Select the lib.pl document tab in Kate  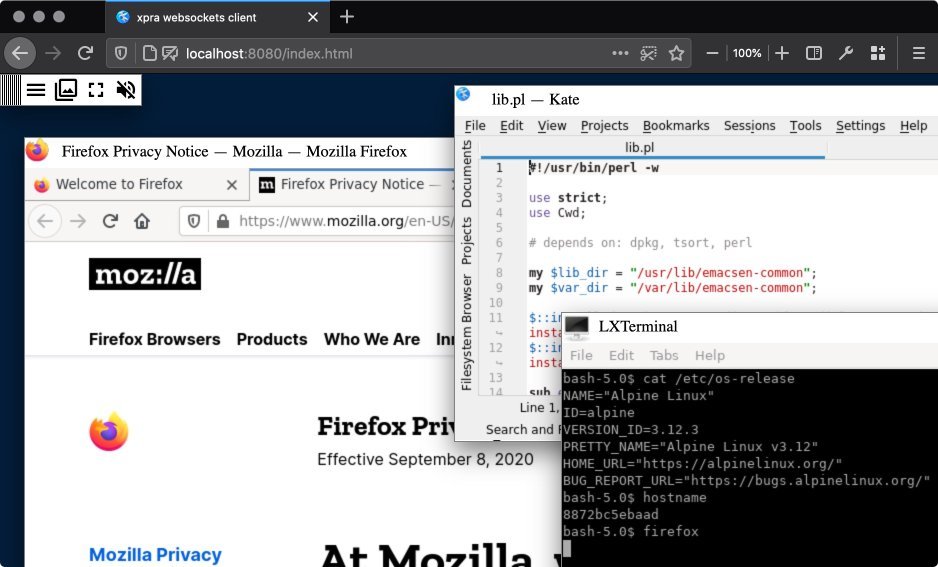coord(653,148)
